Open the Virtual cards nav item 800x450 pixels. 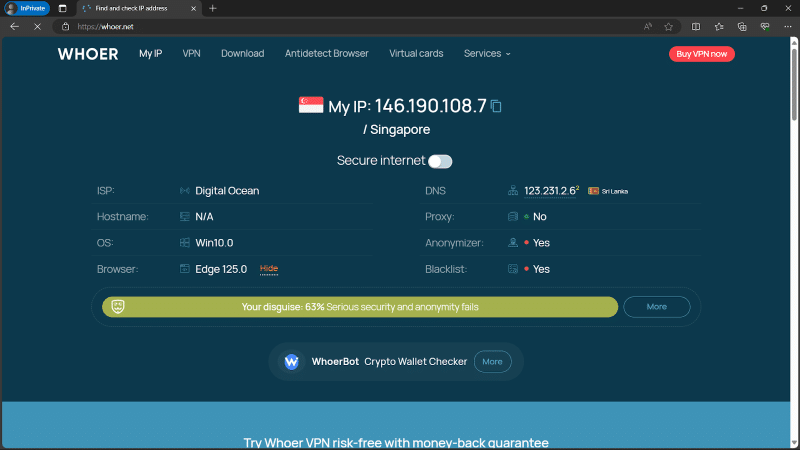(x=416, y=54)
